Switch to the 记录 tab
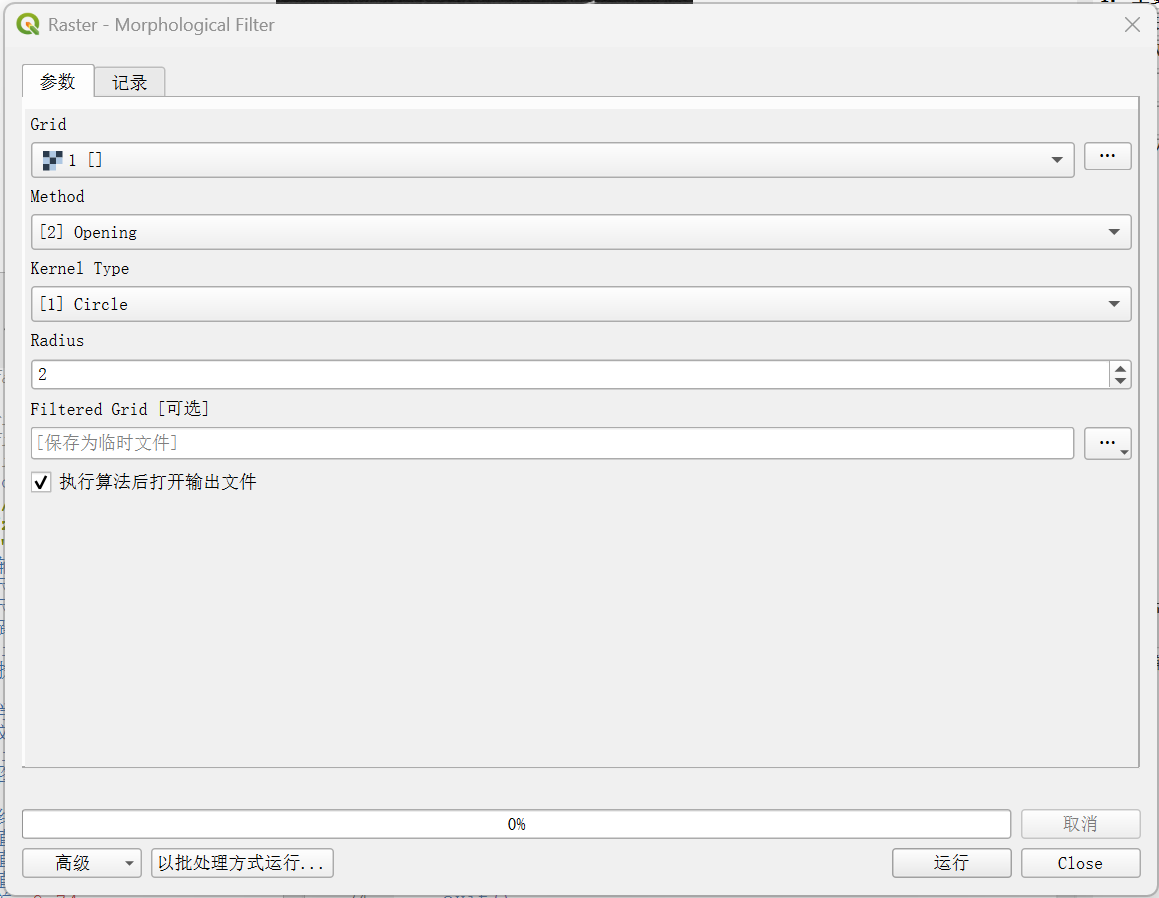1159x898 pixels. click(130, 83)
